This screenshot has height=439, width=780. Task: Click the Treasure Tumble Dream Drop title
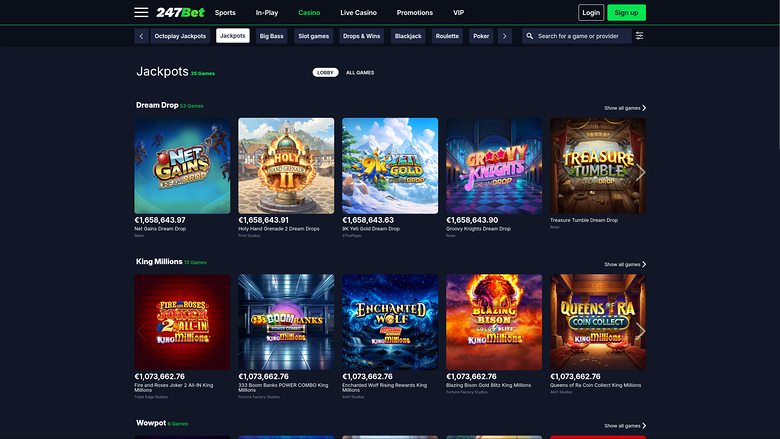(x=584, y=220)
